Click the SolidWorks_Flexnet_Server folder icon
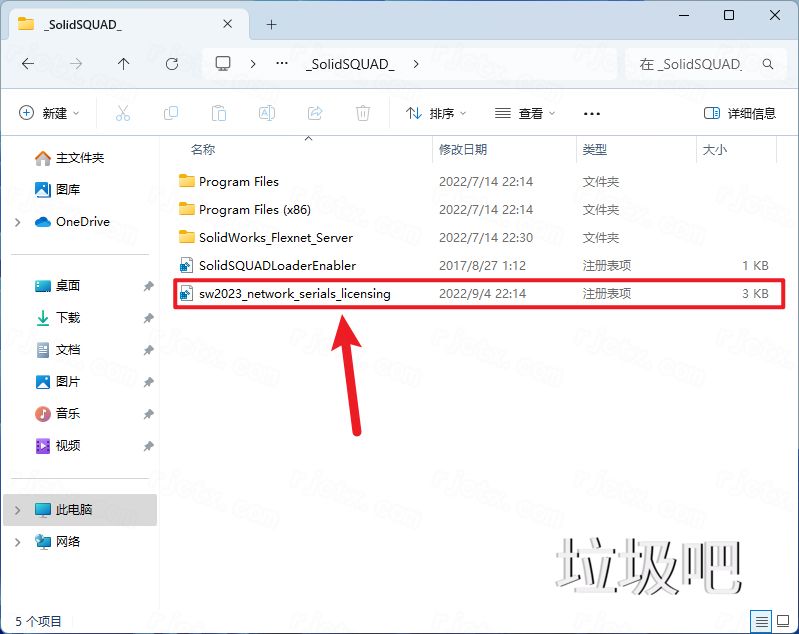The image size is (799, 634). (x=187, y=237)
